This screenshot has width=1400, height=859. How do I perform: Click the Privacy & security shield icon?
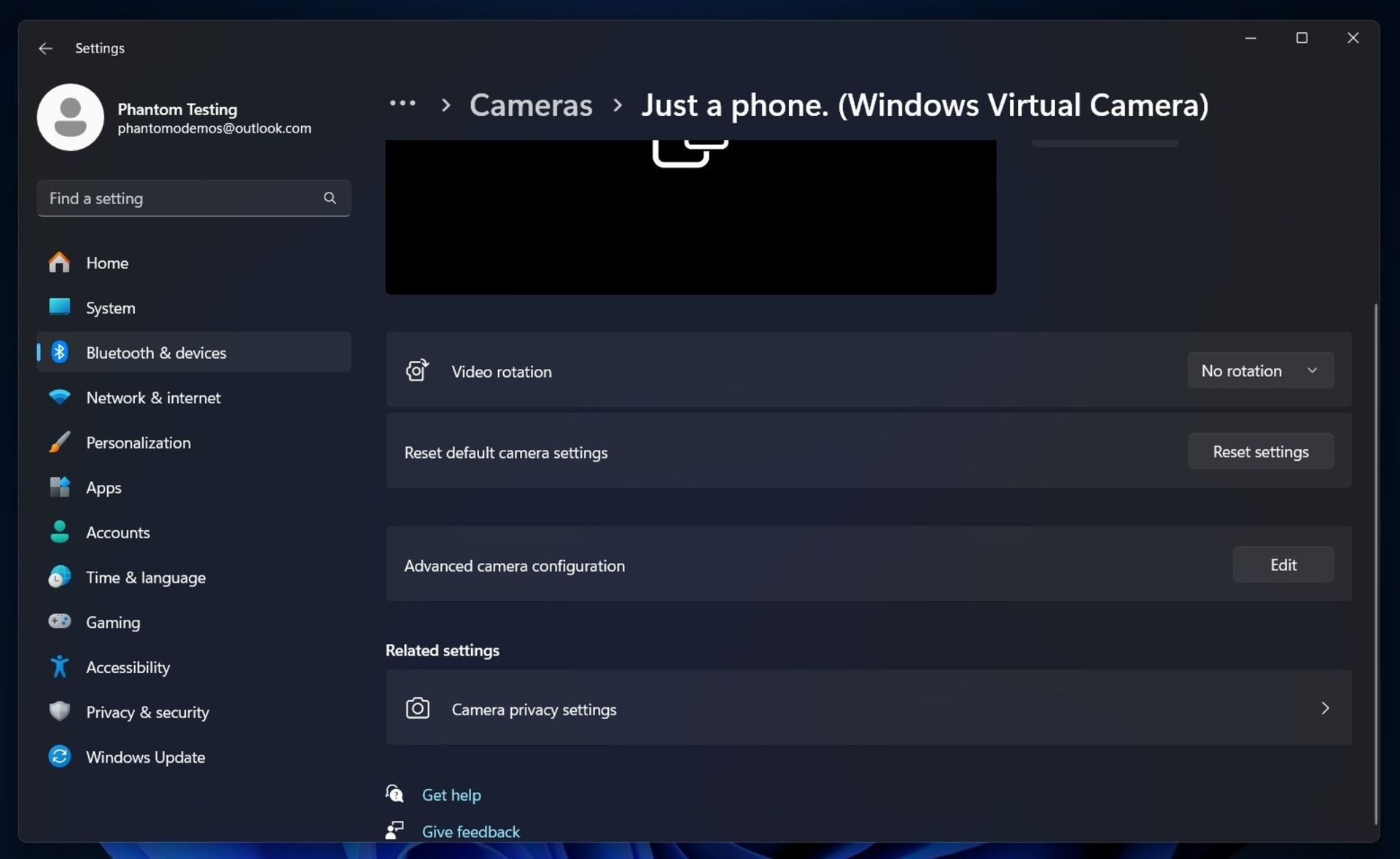coord(59,712)
